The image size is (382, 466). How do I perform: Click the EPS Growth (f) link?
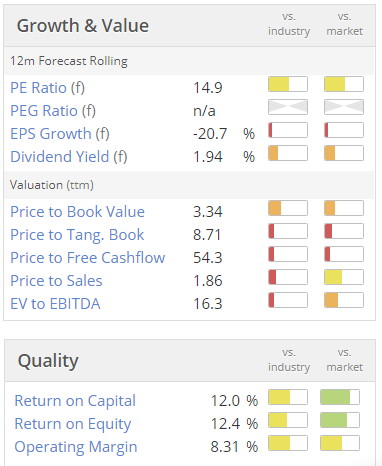[60, 134]
